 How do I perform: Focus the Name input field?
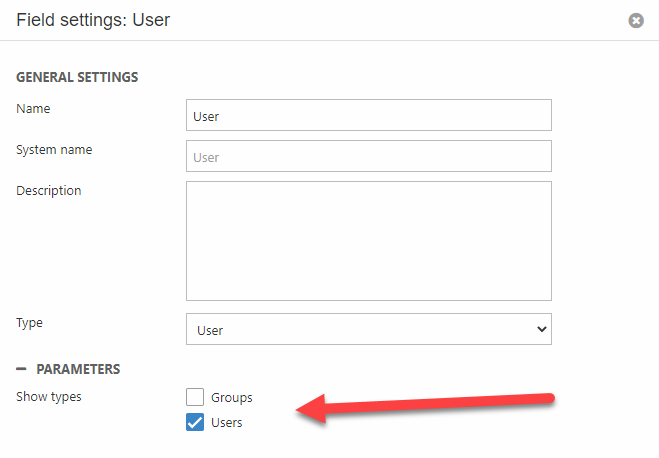(x=368, y=115)
